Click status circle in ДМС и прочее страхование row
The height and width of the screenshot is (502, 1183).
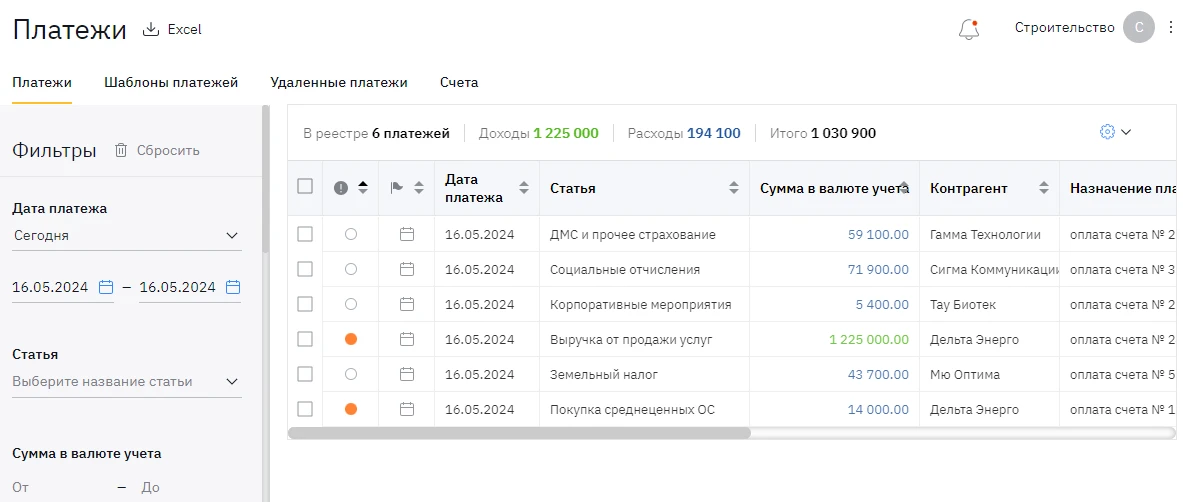[351, 235]
